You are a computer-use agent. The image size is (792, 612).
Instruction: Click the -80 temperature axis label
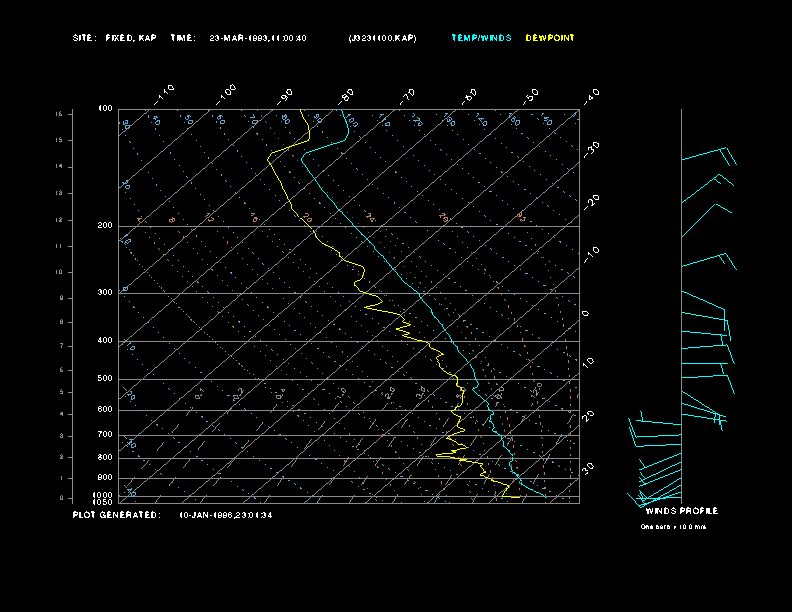pyautogui.click(x=347, y=95)
